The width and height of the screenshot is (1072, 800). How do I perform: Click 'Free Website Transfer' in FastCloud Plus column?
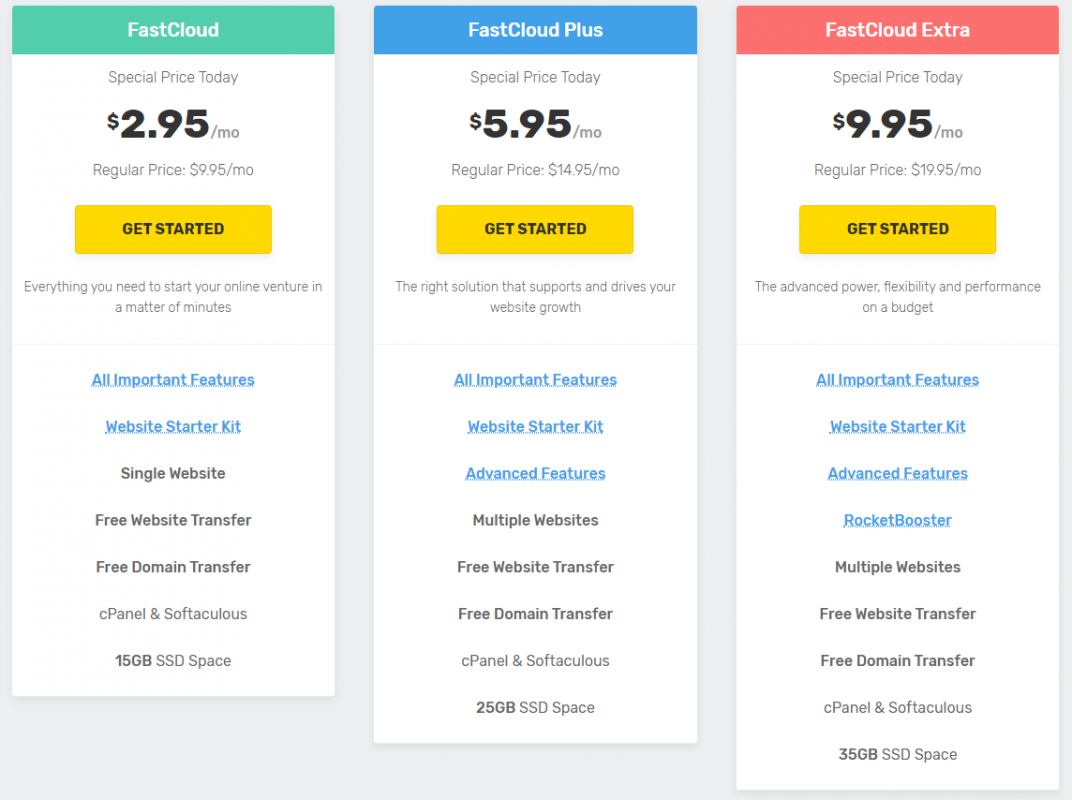535,567
